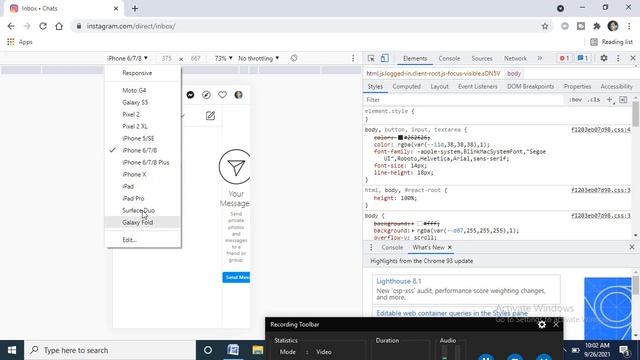Click the Send Message button
The height and width of the screenshot is (360, 640).
[x=236, y=277]
